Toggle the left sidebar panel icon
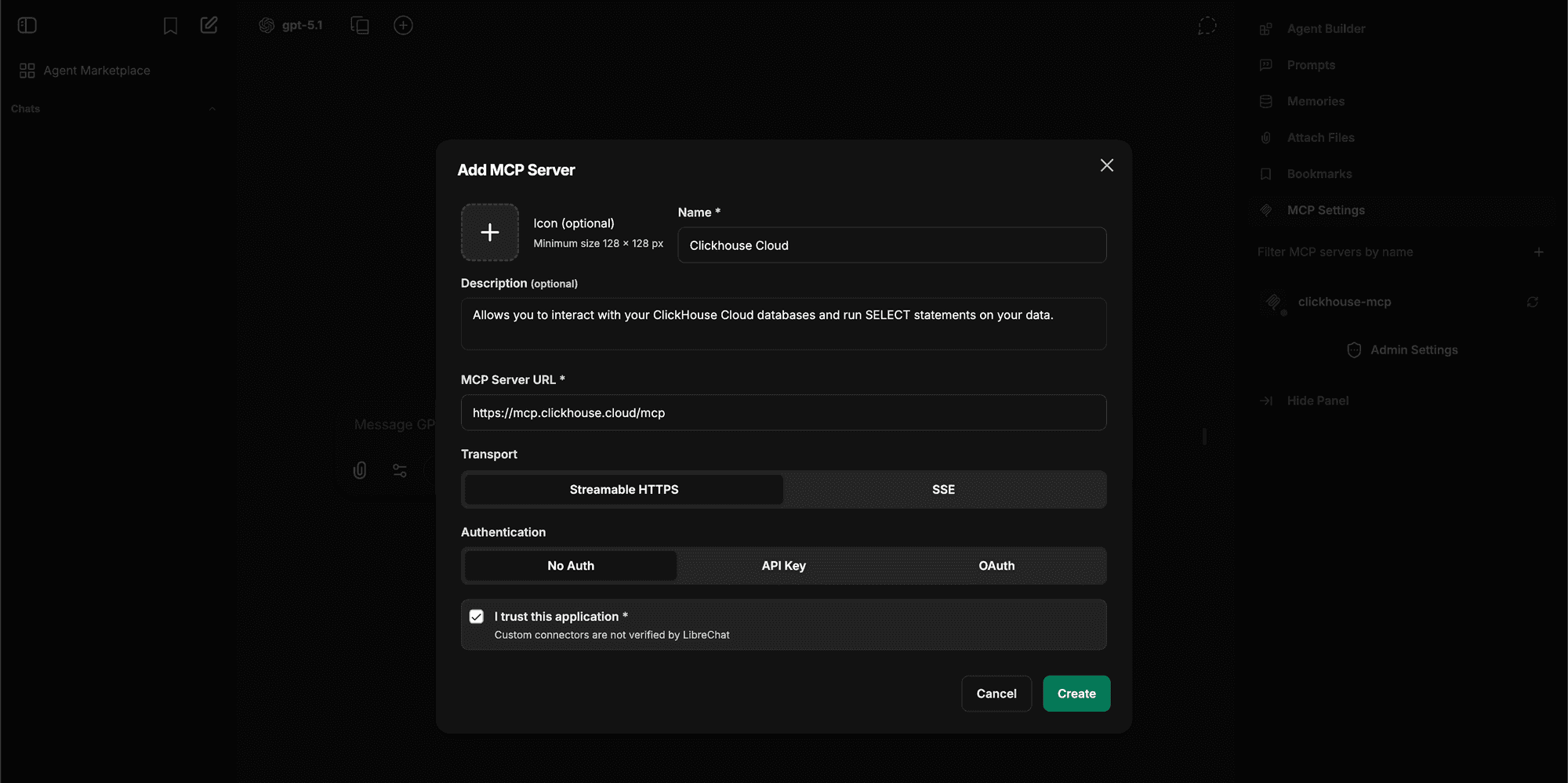Screen dimensions: 1568x783 coord(27,25)
